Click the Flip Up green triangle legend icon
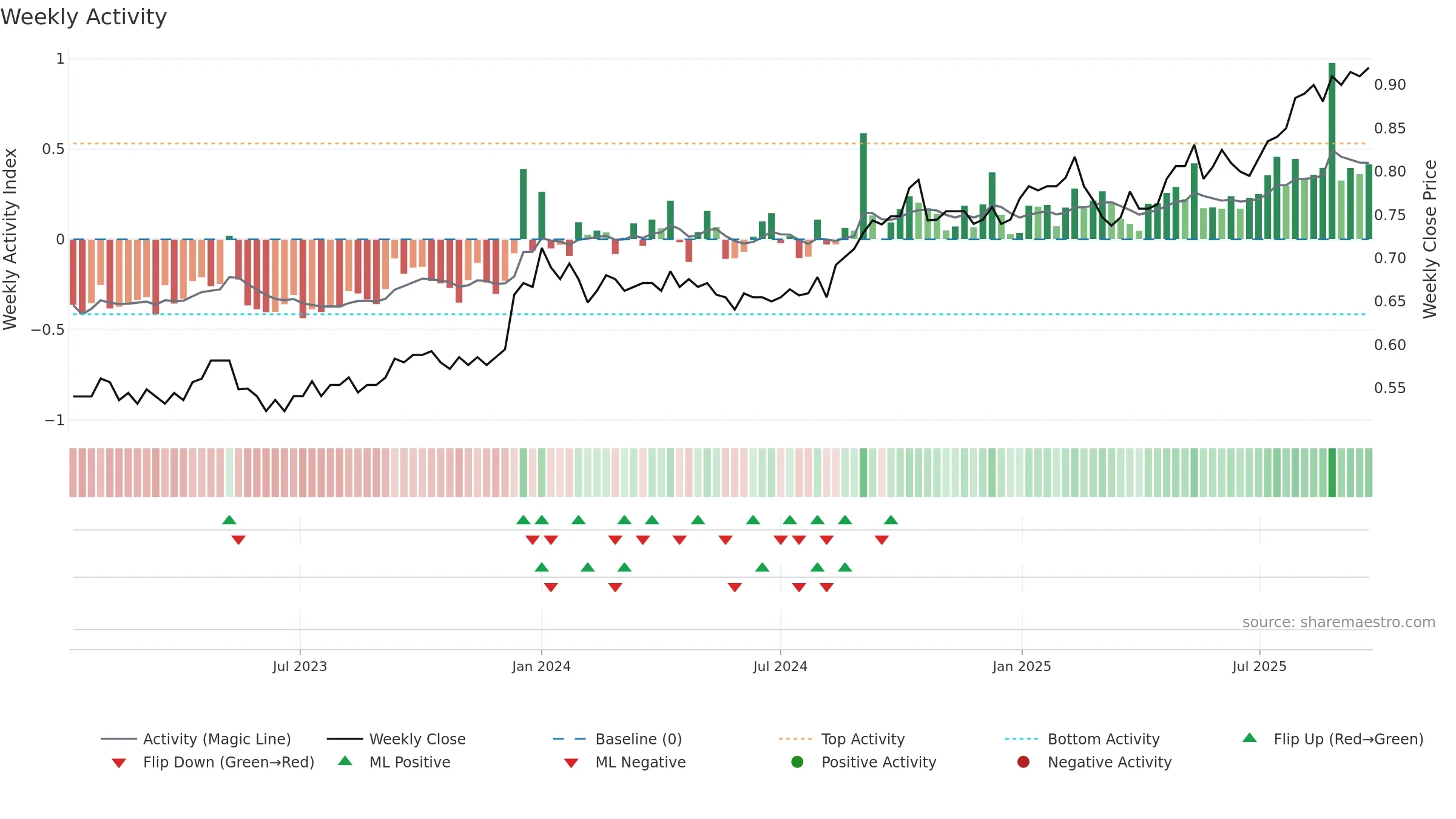Image resolution: width=1456 pixels, height=819 pixels. click(x=1250, y=738)
